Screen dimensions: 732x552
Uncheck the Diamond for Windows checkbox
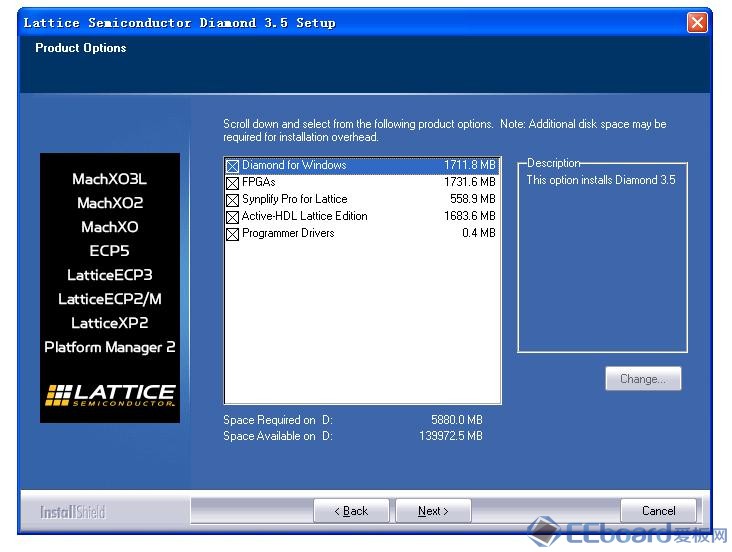[x=232, y=166]
